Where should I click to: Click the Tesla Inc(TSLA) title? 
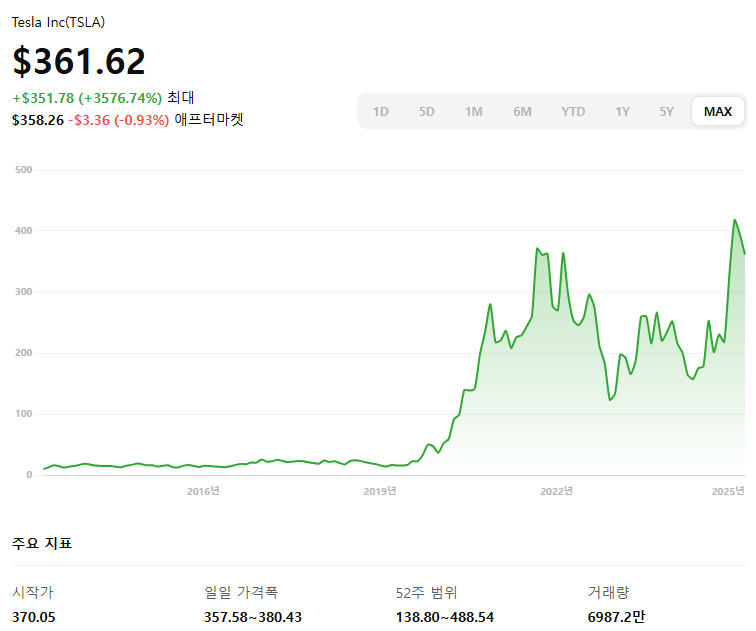tap(58, 22)
